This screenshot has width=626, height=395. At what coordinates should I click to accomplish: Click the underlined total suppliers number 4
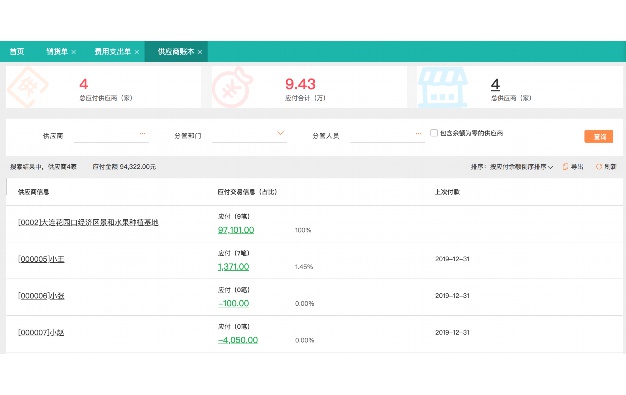pos(495,84)
